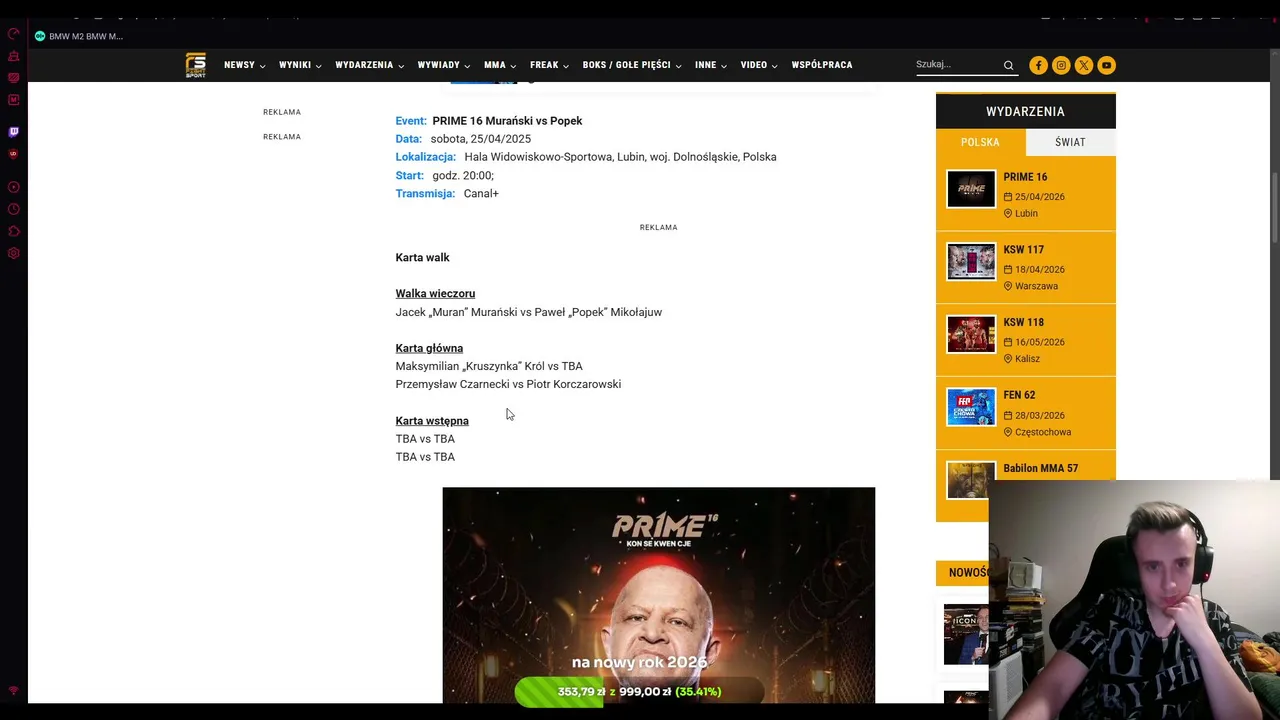The image size is (1280, 720).
Task: Click calendar icon beside 25/04/2026
Action: pos(1008,197)
